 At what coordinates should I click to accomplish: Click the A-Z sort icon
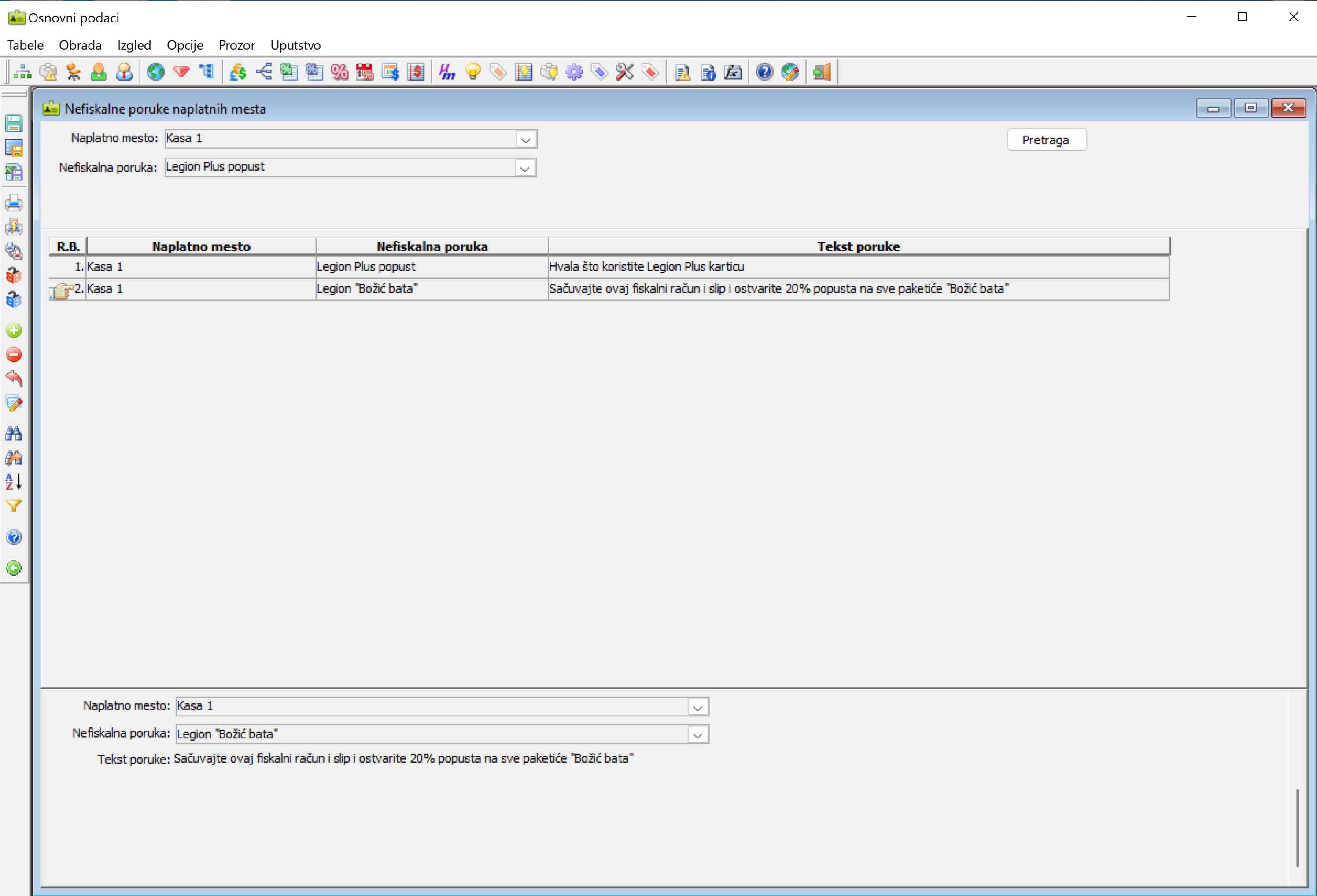[14, 481]
